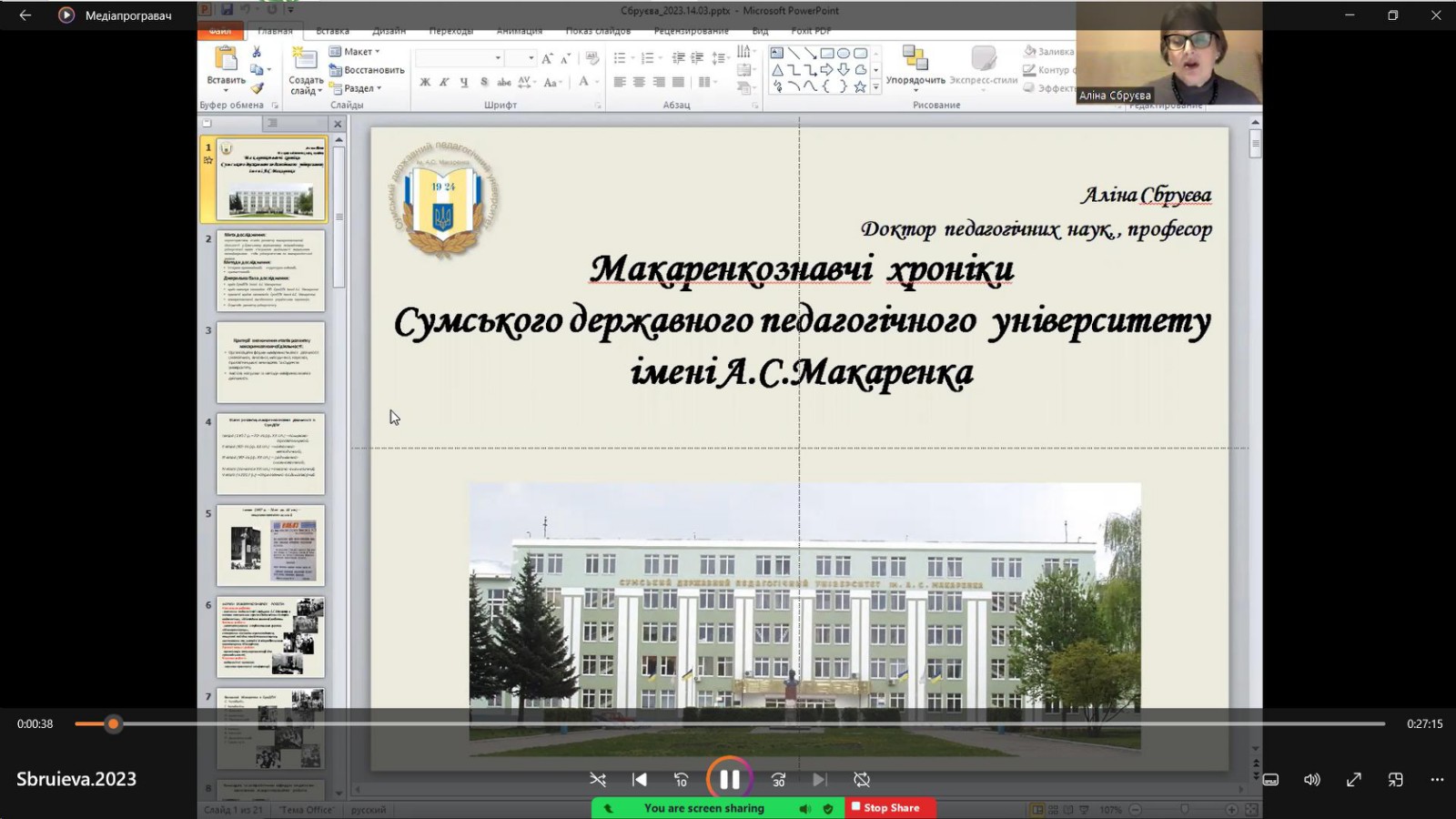Viewport: 1456px width, 819px height.
Task: Open more options ellipsis menu
Action: [x=1437, y=780]
